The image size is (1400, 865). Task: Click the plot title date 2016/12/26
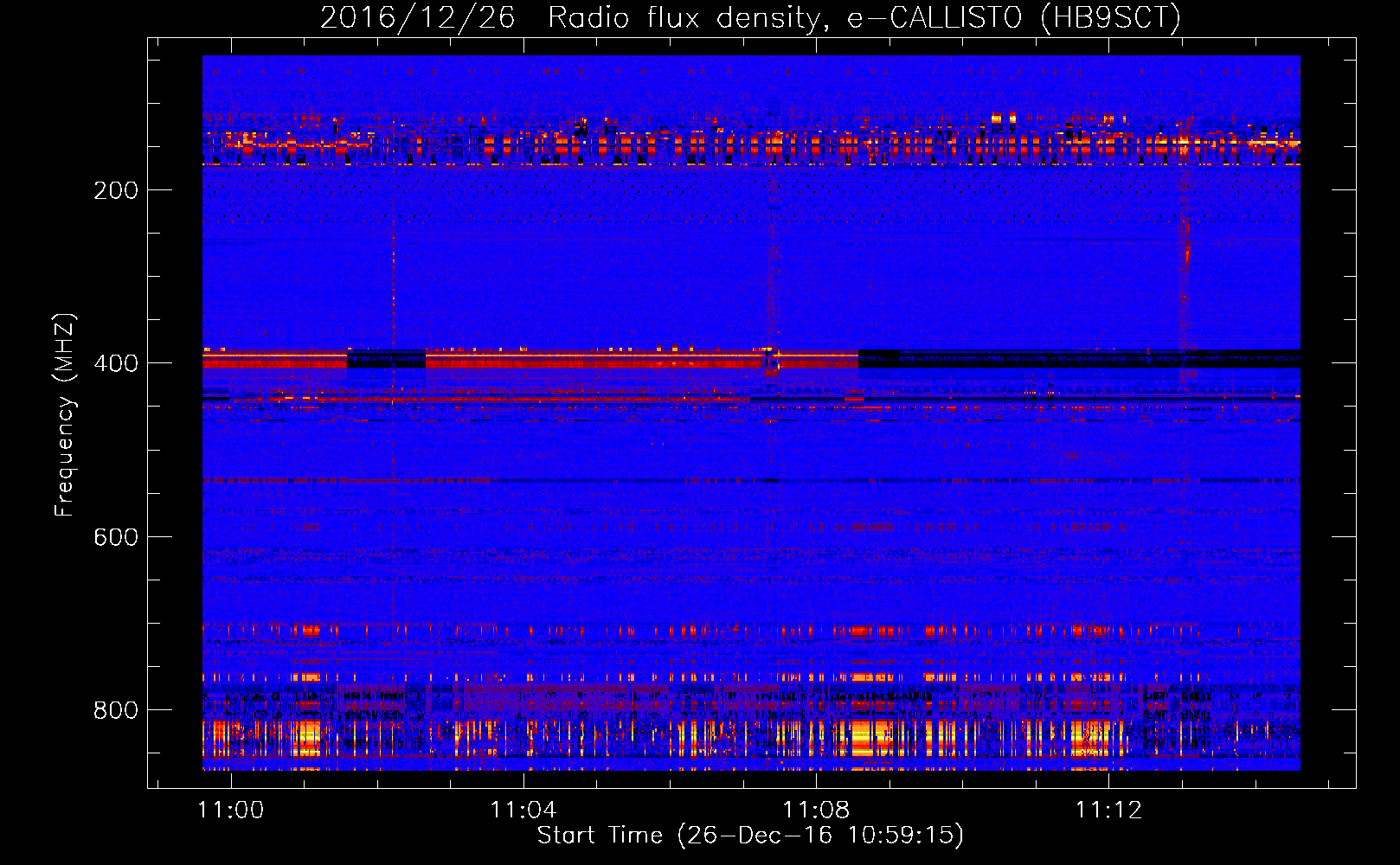click(418, 17)
